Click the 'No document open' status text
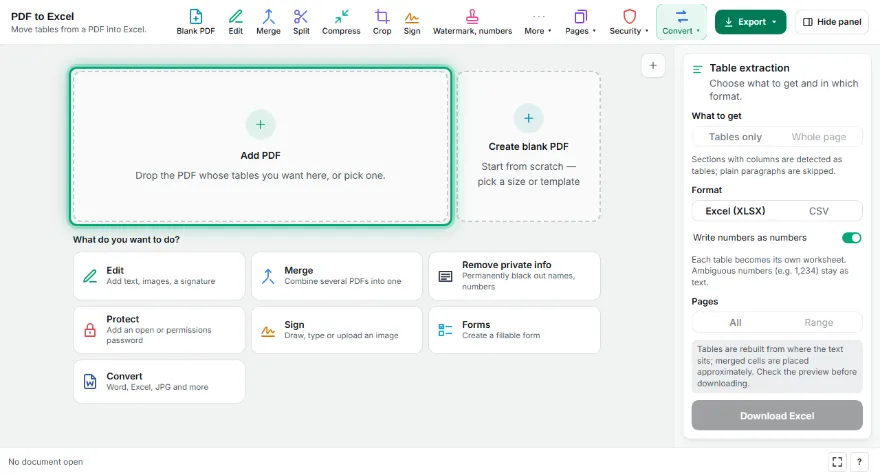This screenshot has width=880, height=475. point(45,462)
